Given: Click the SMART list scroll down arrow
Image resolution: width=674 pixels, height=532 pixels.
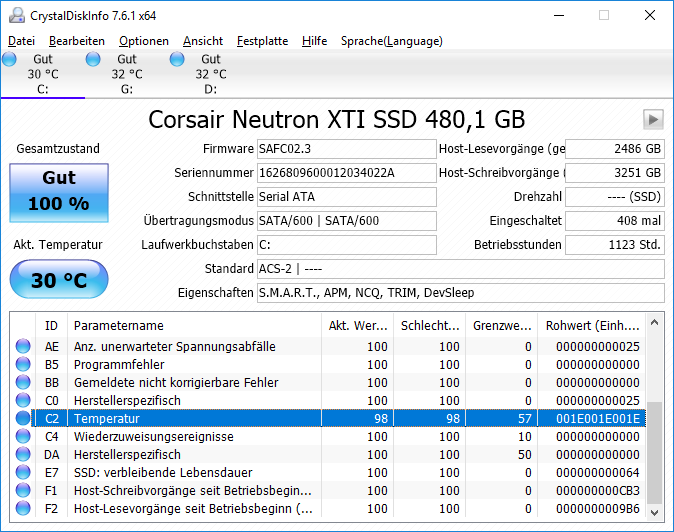Looking at the screenshot, I should (x=654, y=512).
